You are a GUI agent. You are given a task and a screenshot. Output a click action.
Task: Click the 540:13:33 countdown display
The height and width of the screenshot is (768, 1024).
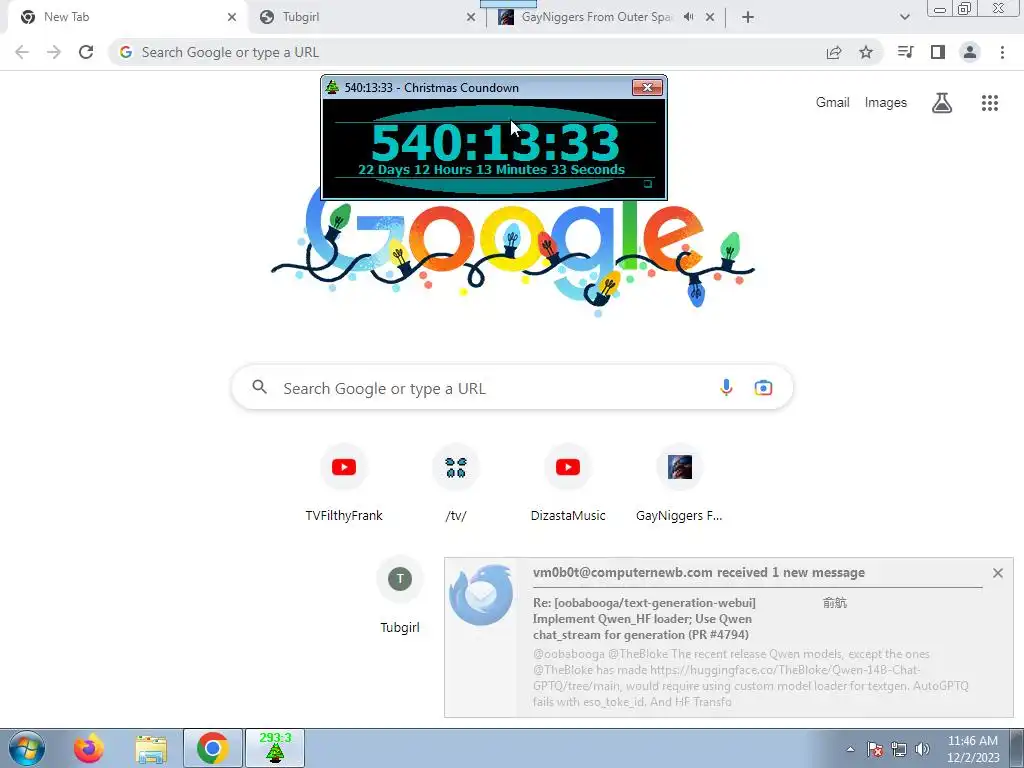[x=495, y=142]
